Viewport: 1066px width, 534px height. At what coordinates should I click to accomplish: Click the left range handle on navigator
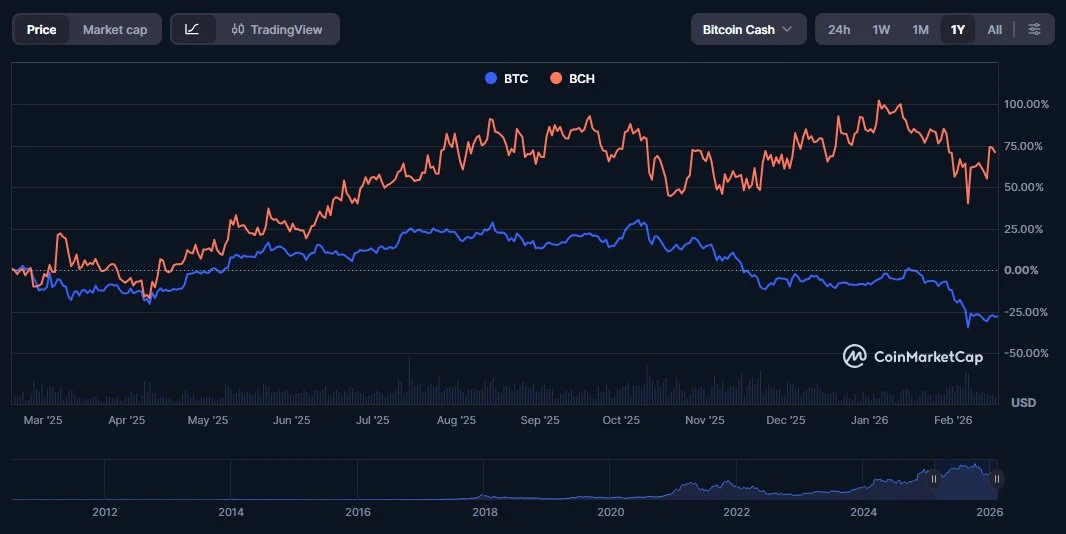click(934, 479)
